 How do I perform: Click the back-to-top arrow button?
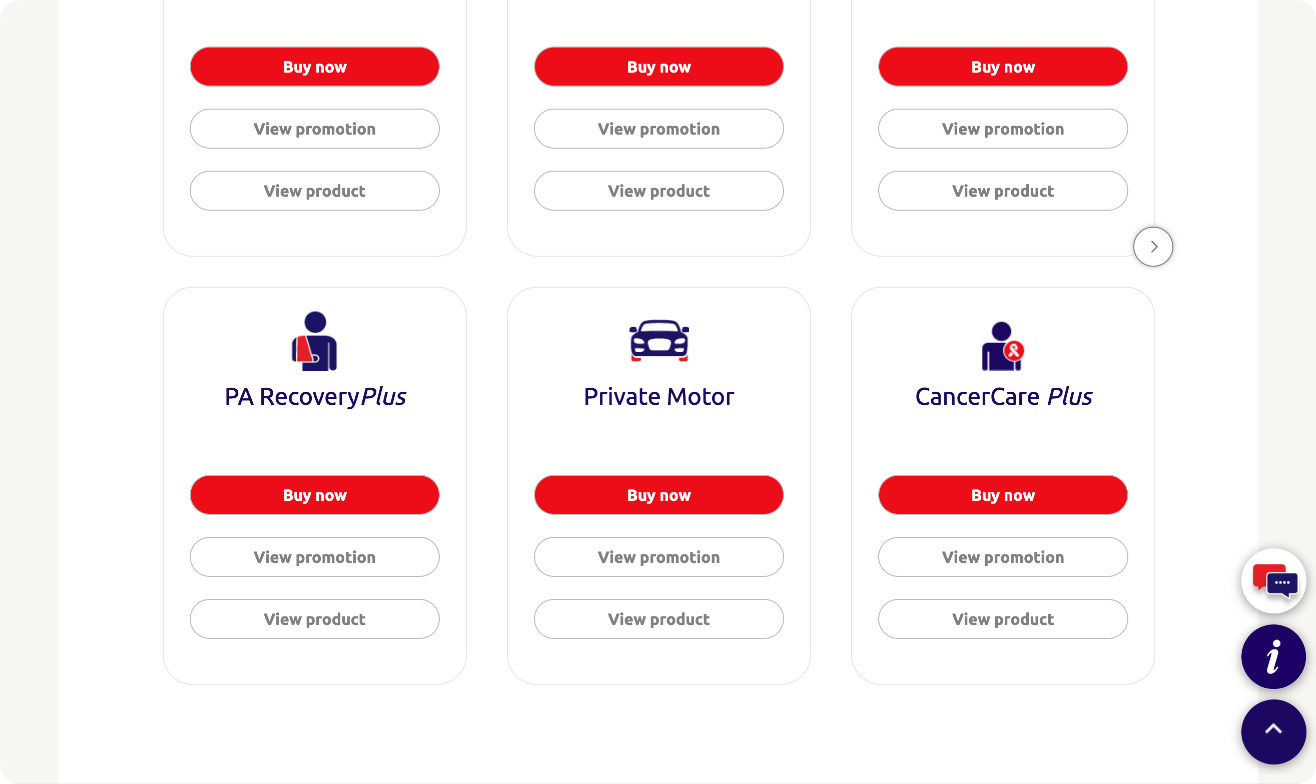[1274, 732]
